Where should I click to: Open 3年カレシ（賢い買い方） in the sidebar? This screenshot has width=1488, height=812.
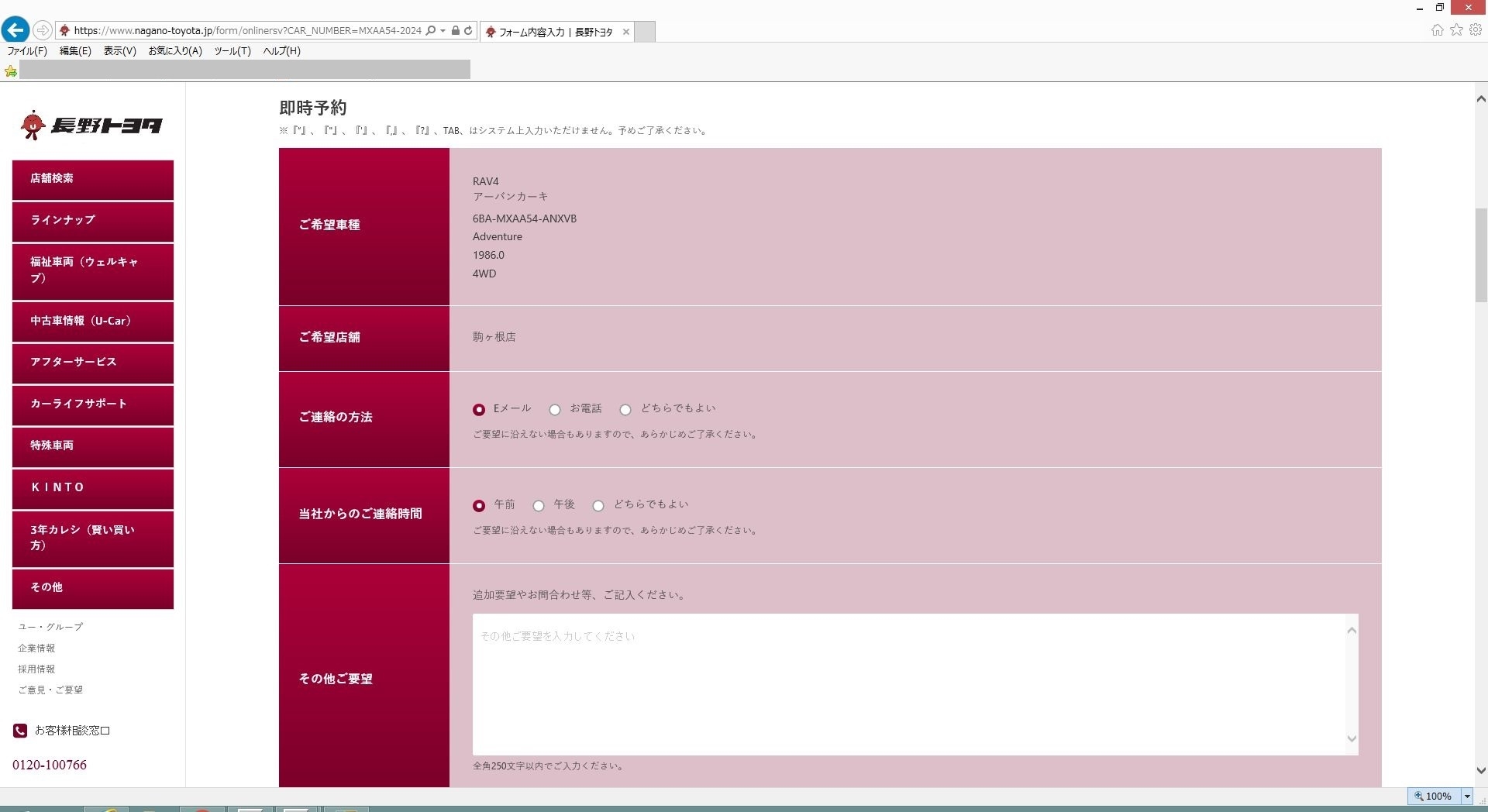tap(93, 538)
